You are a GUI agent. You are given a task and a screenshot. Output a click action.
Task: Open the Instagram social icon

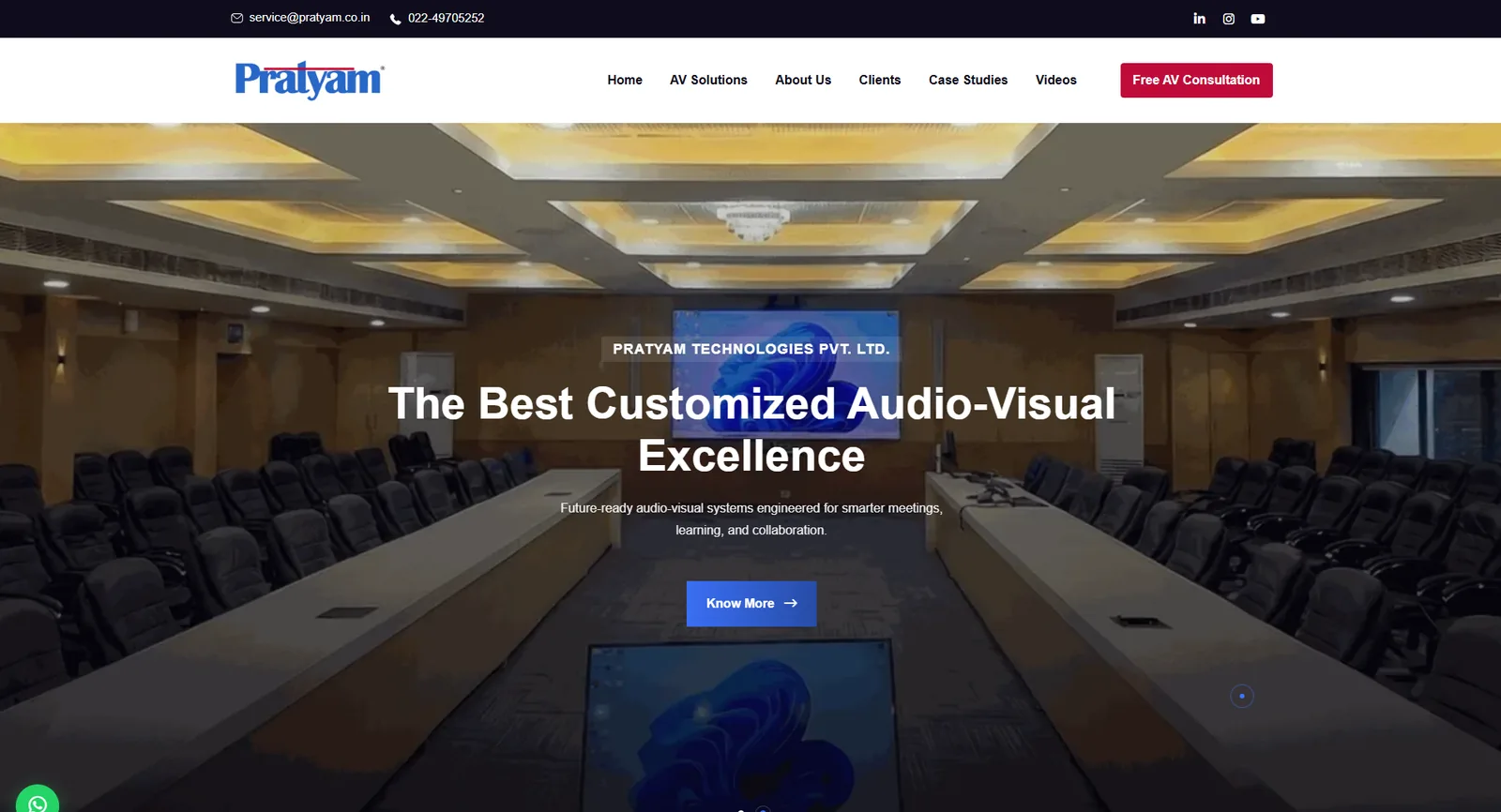pyautogui.click(x=1228, y=19)
